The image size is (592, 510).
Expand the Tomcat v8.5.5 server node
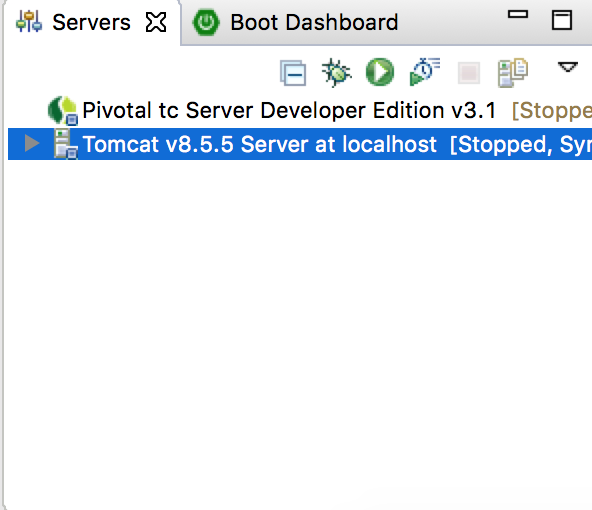[x=32, y=143]
